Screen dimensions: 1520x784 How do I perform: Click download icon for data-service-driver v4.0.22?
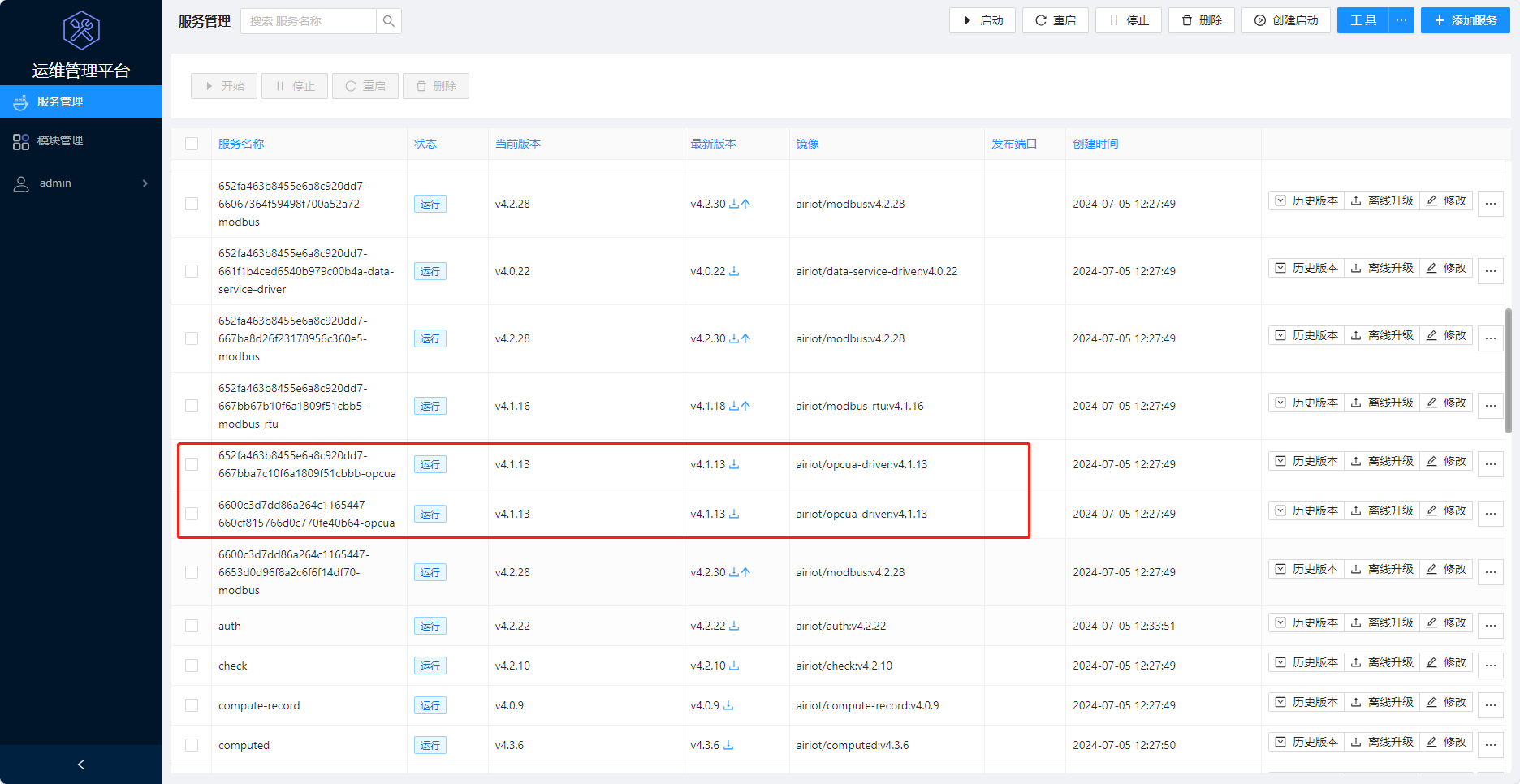tap(734, 271)
